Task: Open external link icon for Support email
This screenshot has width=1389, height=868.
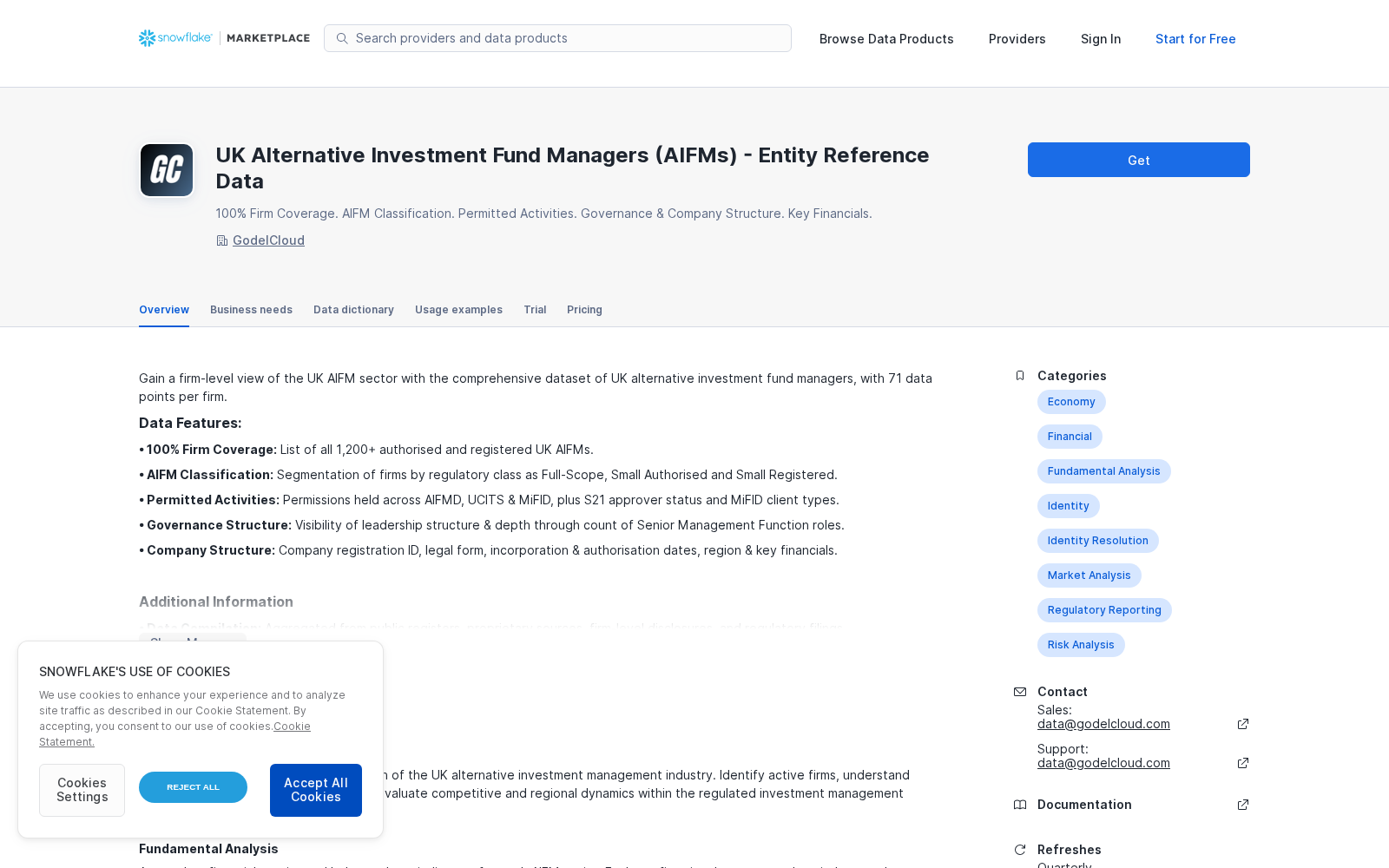Action: [1243, 763]
